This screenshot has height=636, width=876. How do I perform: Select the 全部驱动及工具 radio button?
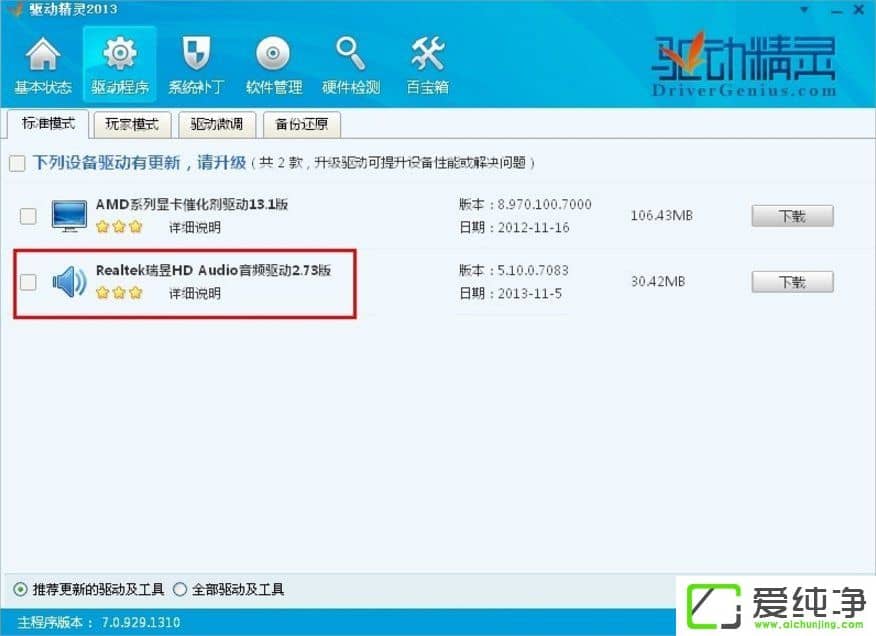tap(180, 589)
